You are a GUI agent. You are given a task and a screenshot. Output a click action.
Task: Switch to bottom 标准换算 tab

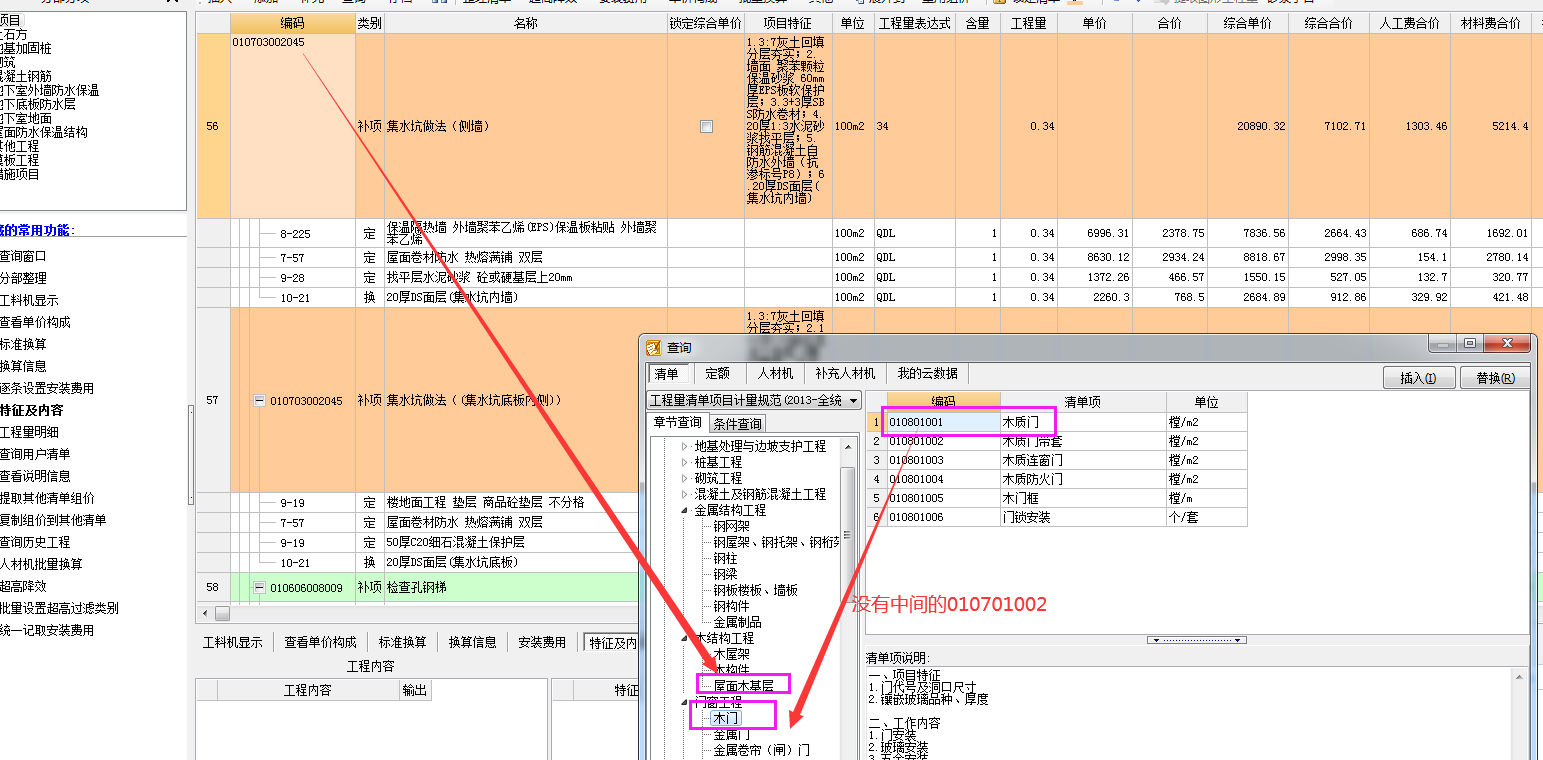pyautogui.click(x=402, y=642)
